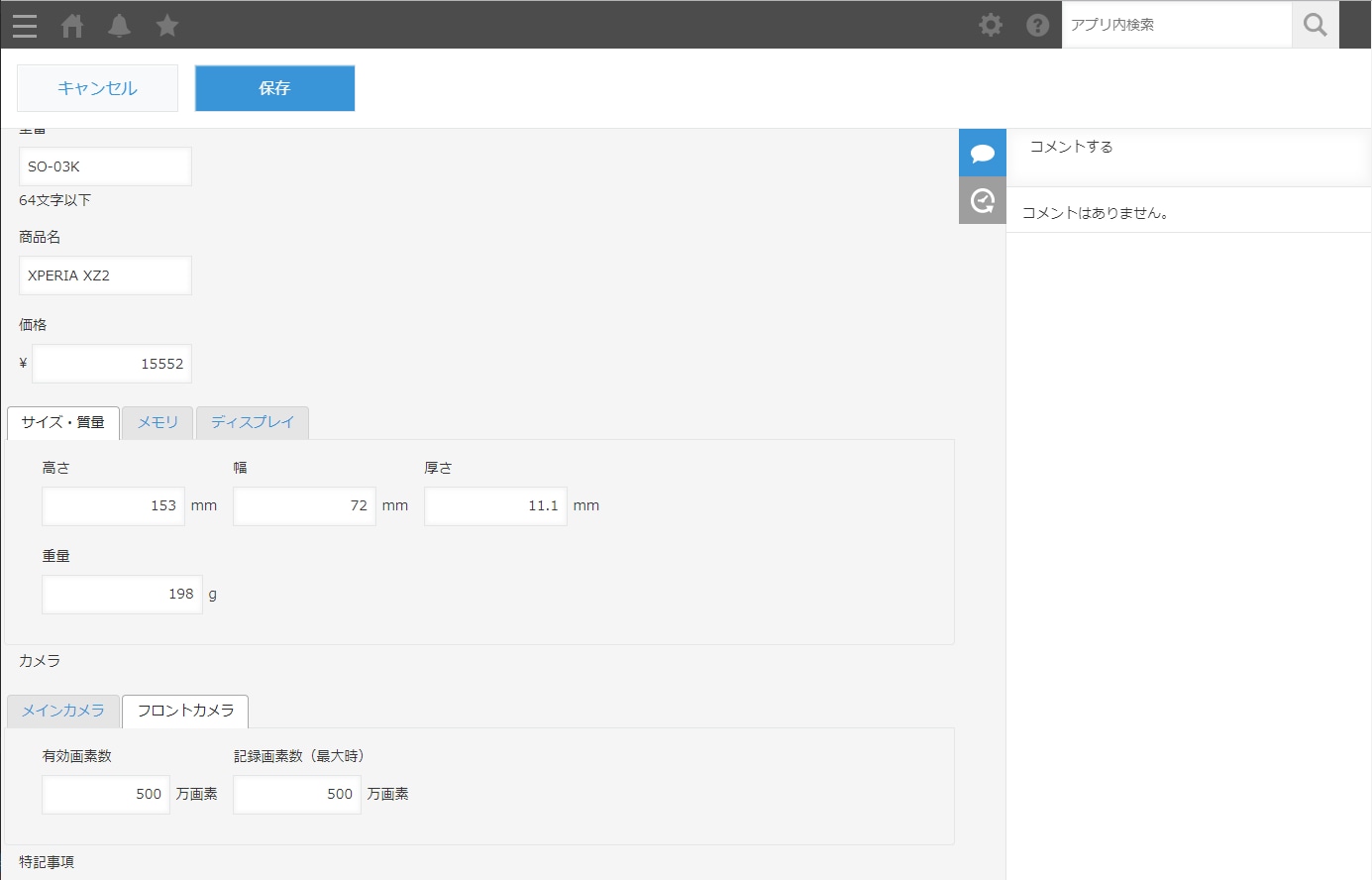Switch to the メインカメラ tab

[x=63, y=712]
